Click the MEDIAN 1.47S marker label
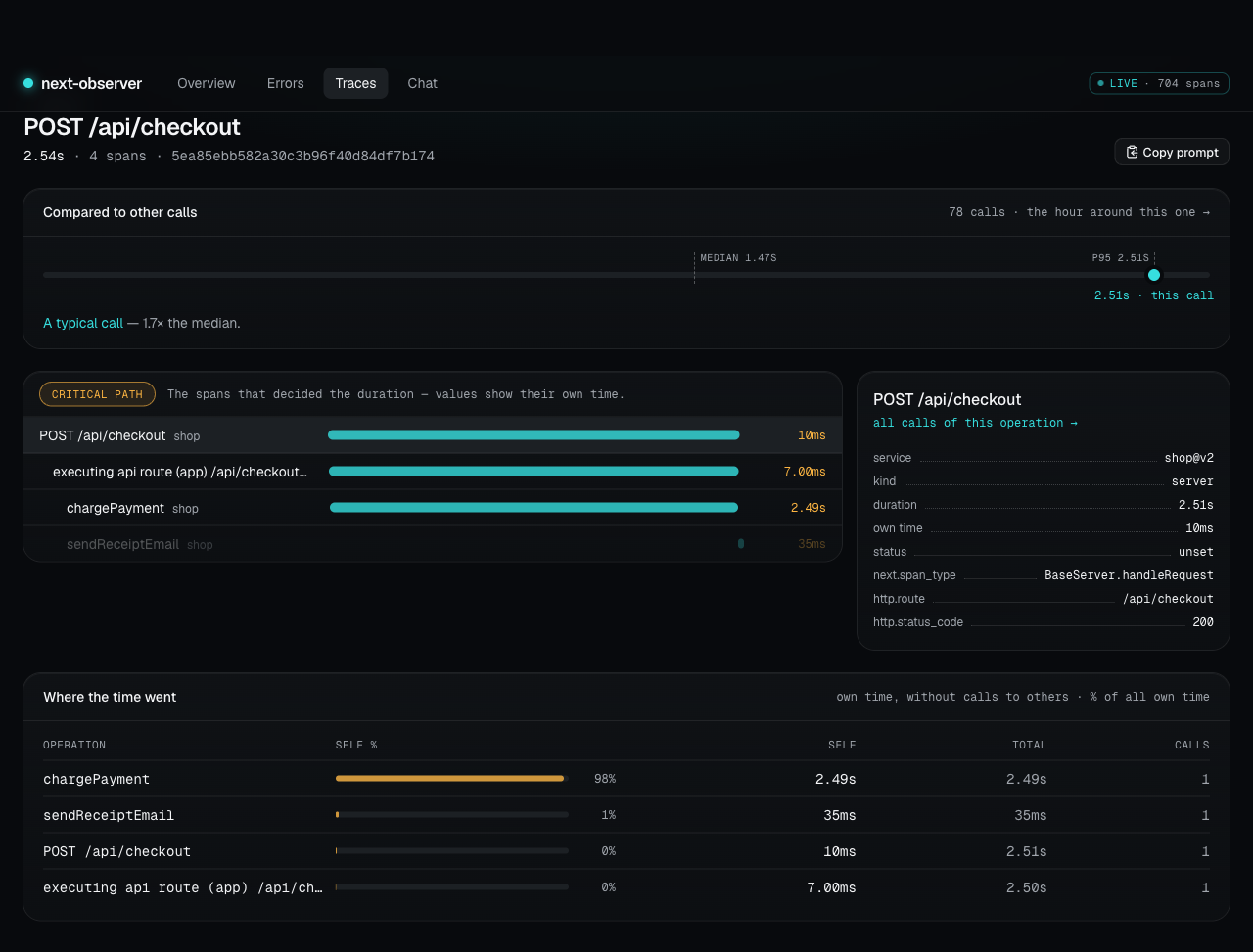The image size is (1253, 952). [x=738, y=258]
